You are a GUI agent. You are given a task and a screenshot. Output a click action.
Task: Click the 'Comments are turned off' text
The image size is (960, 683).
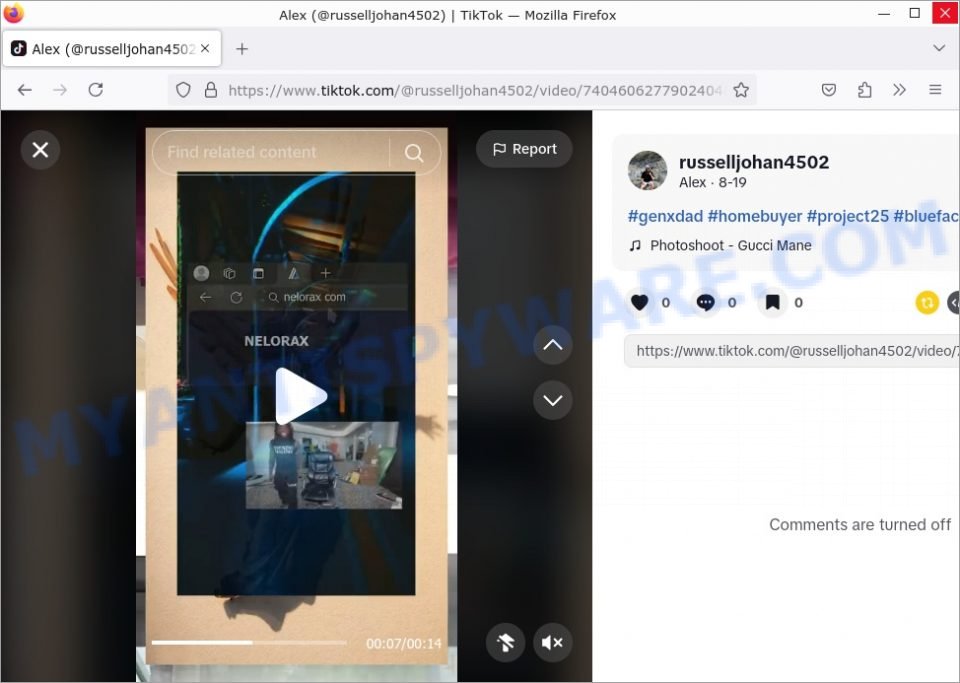point(860,524)
